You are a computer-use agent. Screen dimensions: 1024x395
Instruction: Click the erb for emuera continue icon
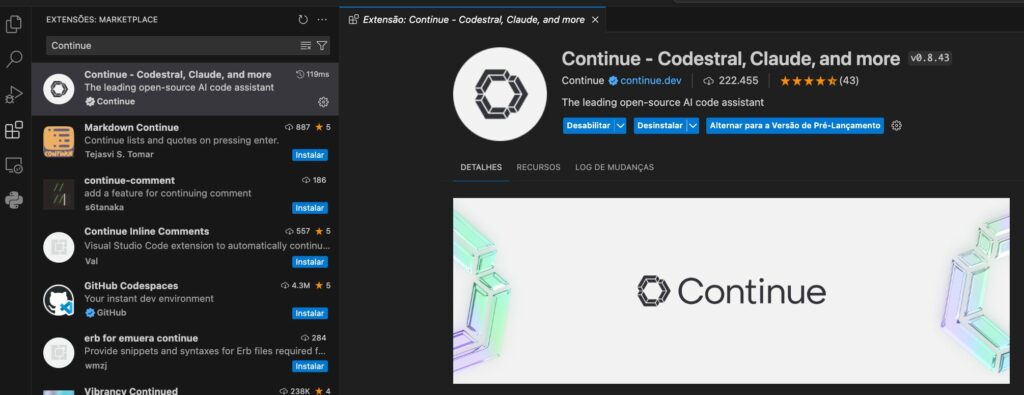click(59, 353)
